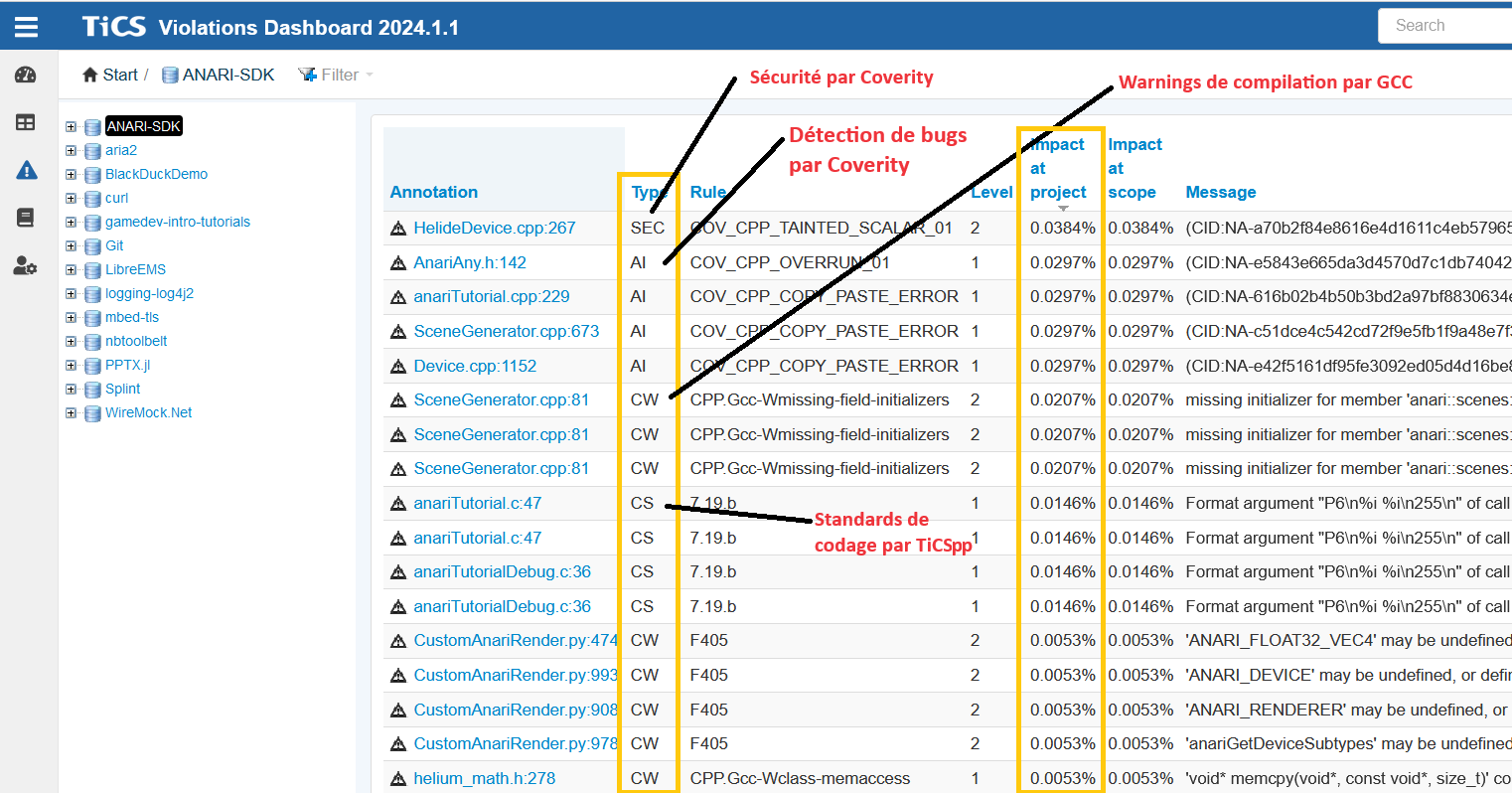The width and height of the screenshot is (1512, 793).
Task: Sort by the Annotation column header
Action: [x=433, y=192]
